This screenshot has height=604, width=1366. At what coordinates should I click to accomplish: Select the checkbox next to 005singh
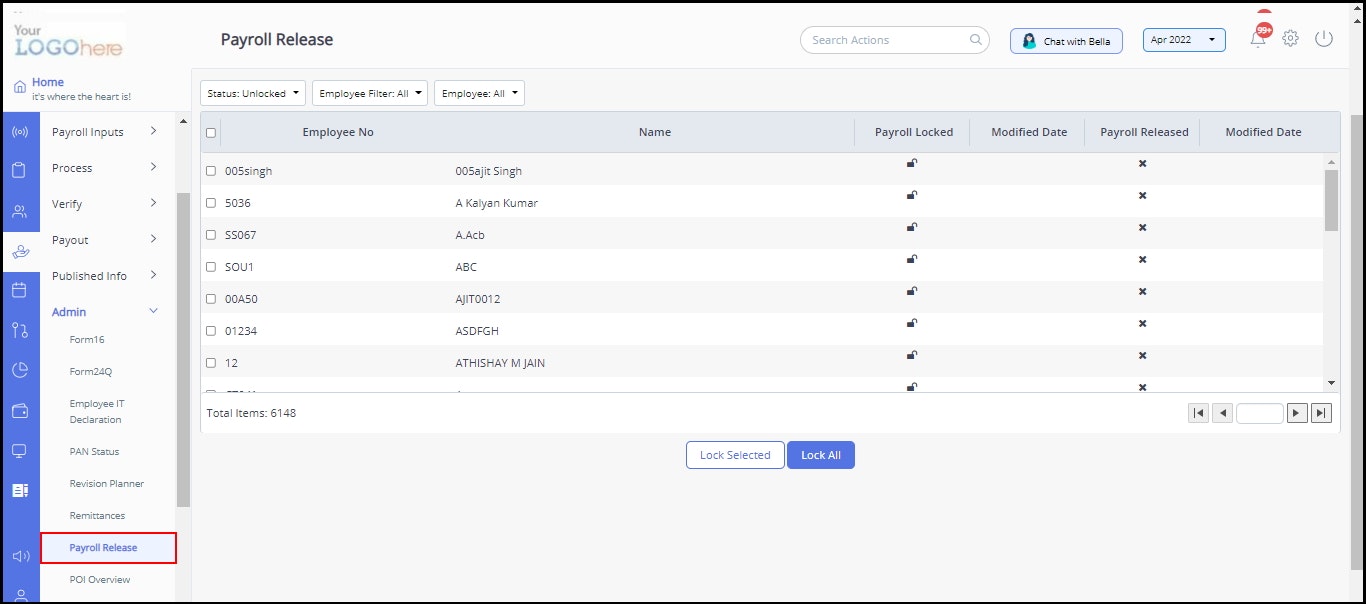(x=211, y=171)
